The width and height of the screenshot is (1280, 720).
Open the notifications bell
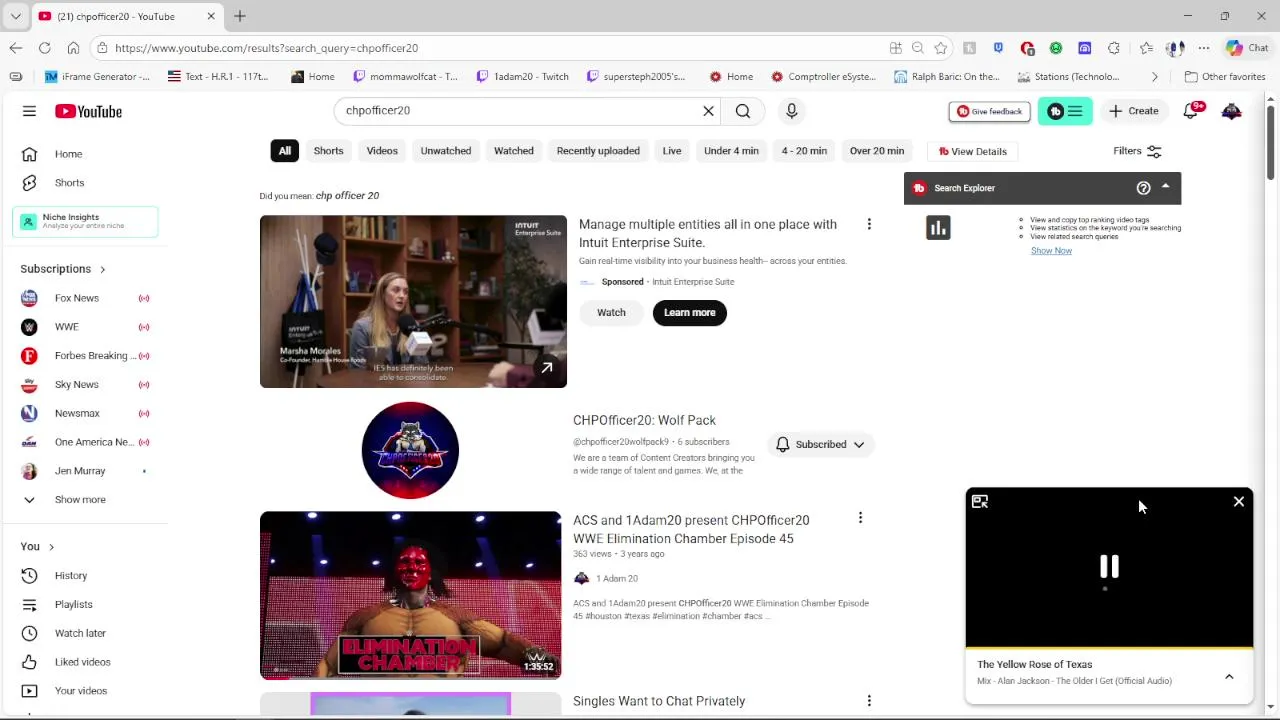tap(1190, 111)
